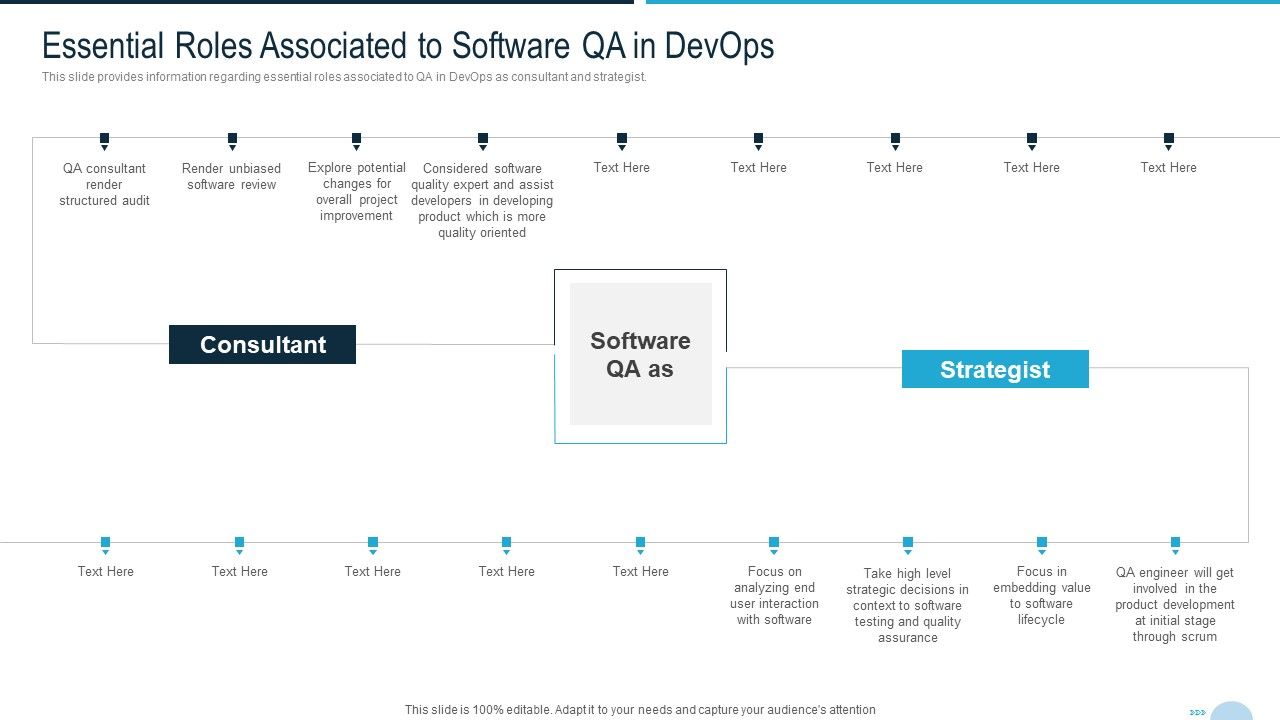Click the footer note 'This slide is 100% editable'
1280x720 pixels.
click(640, 710)
